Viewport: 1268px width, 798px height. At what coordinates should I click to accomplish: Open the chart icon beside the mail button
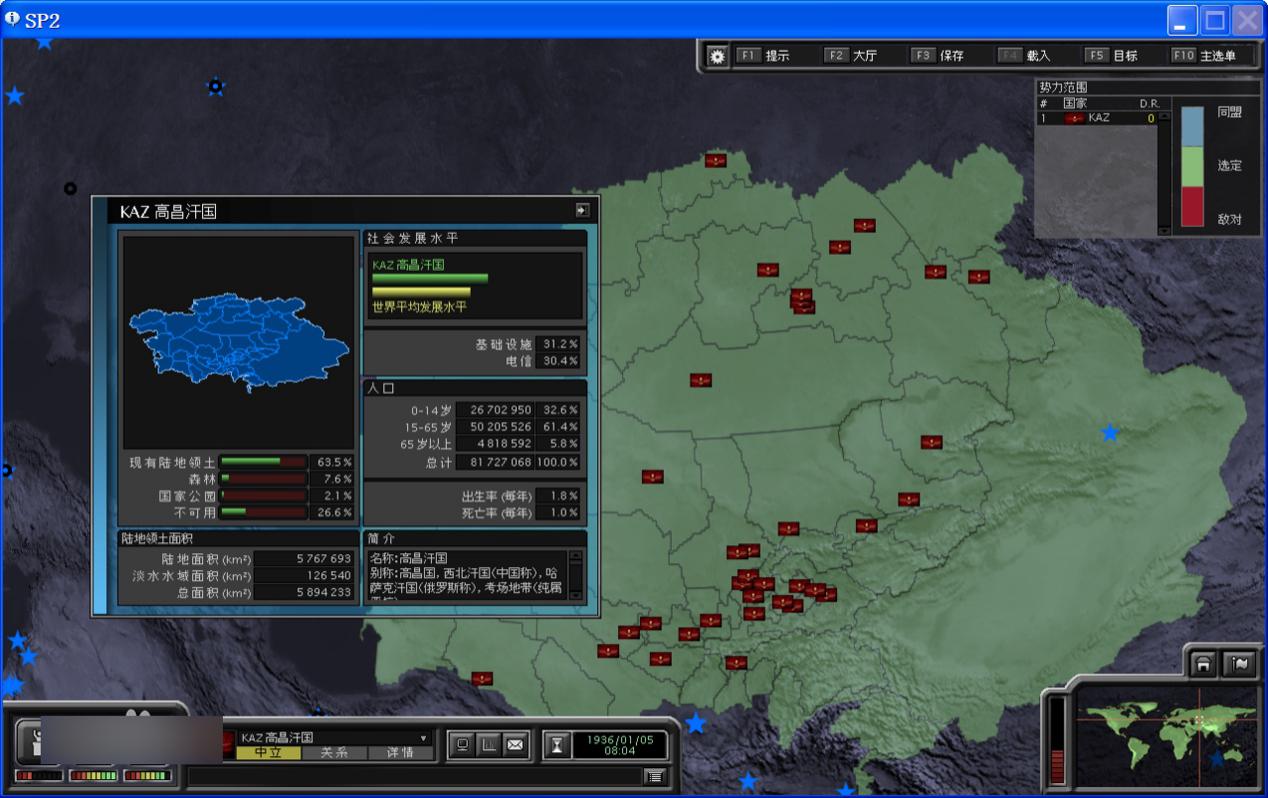488,744
